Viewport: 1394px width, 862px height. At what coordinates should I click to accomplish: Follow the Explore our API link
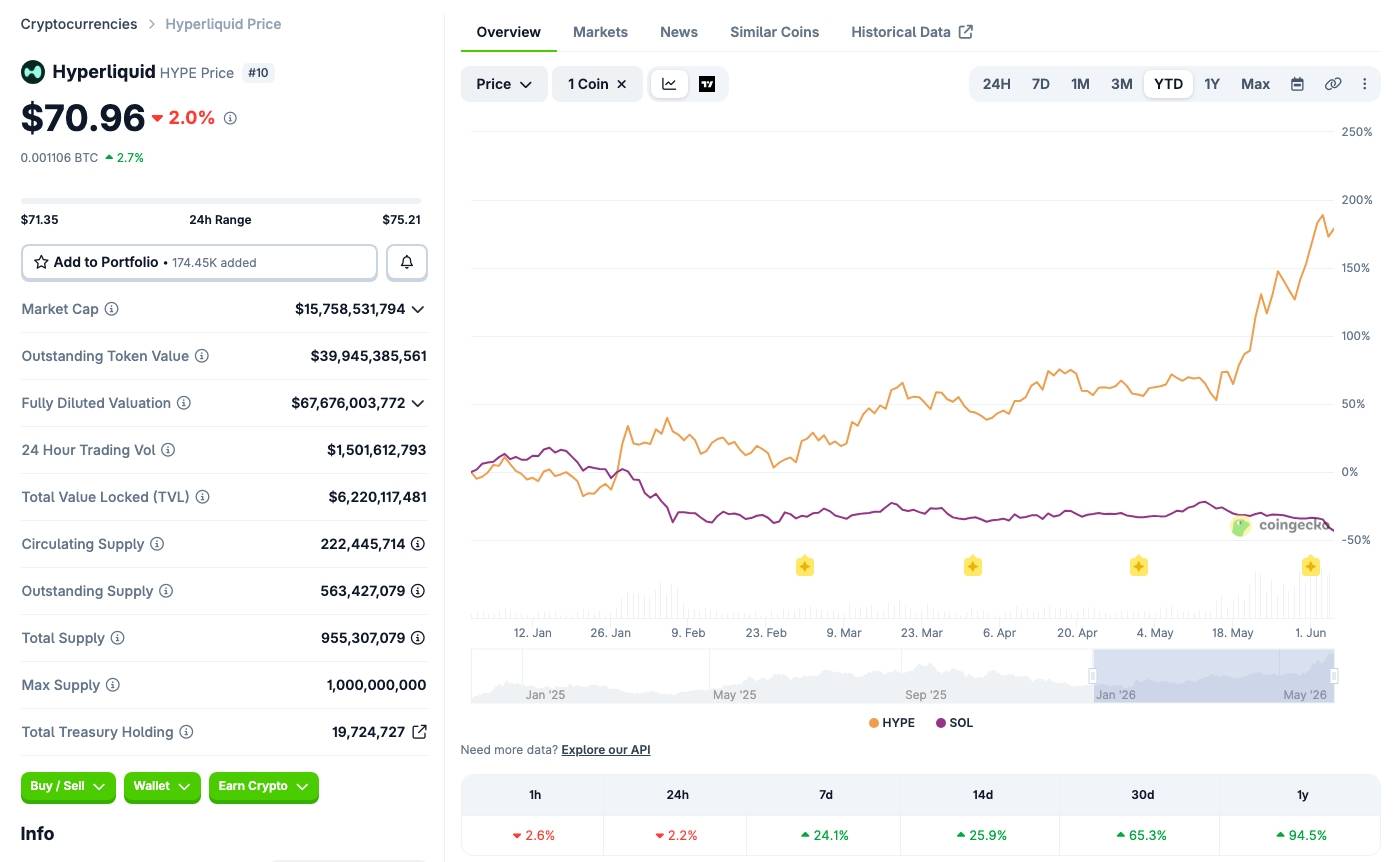coord(606,750)
